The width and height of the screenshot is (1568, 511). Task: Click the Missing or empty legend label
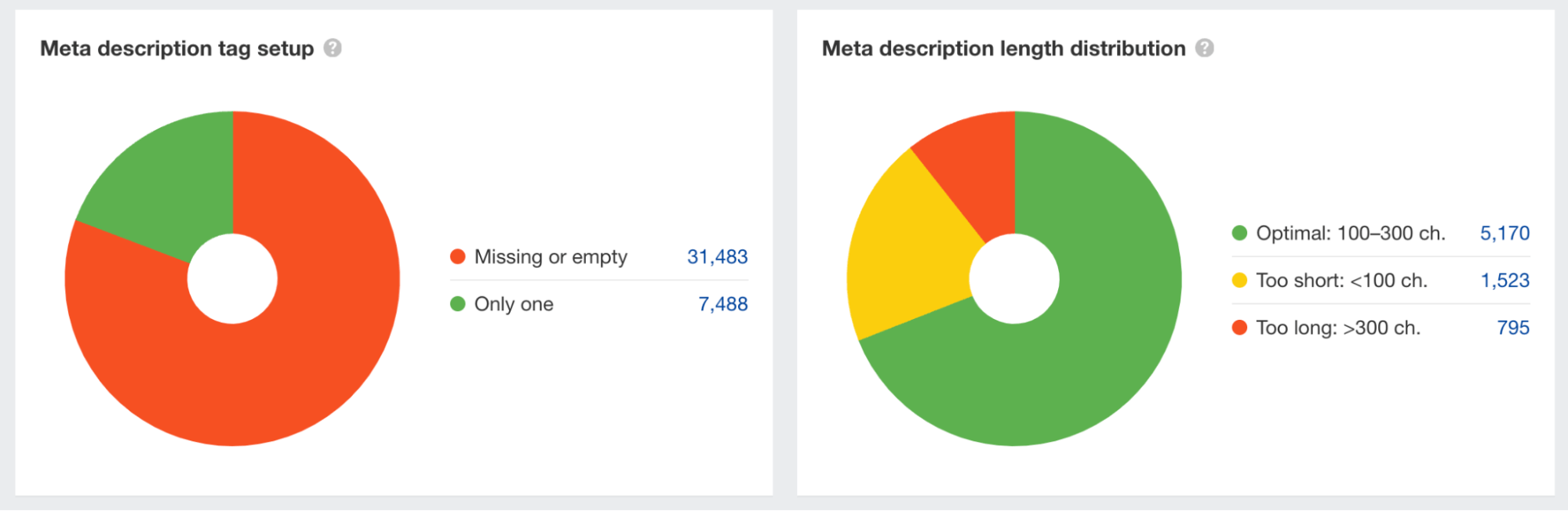[x=551, y=257]
